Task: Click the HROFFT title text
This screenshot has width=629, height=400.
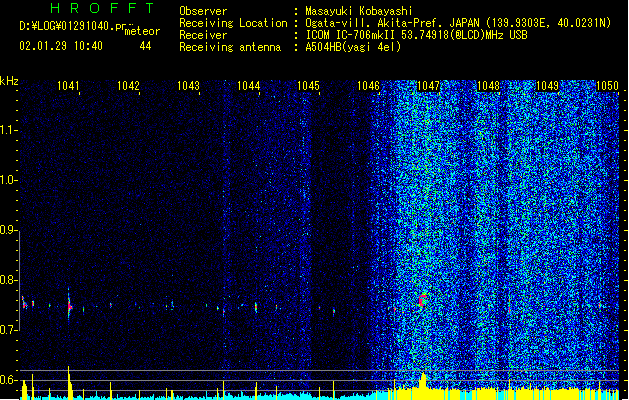Action: [x=103, y=8]
